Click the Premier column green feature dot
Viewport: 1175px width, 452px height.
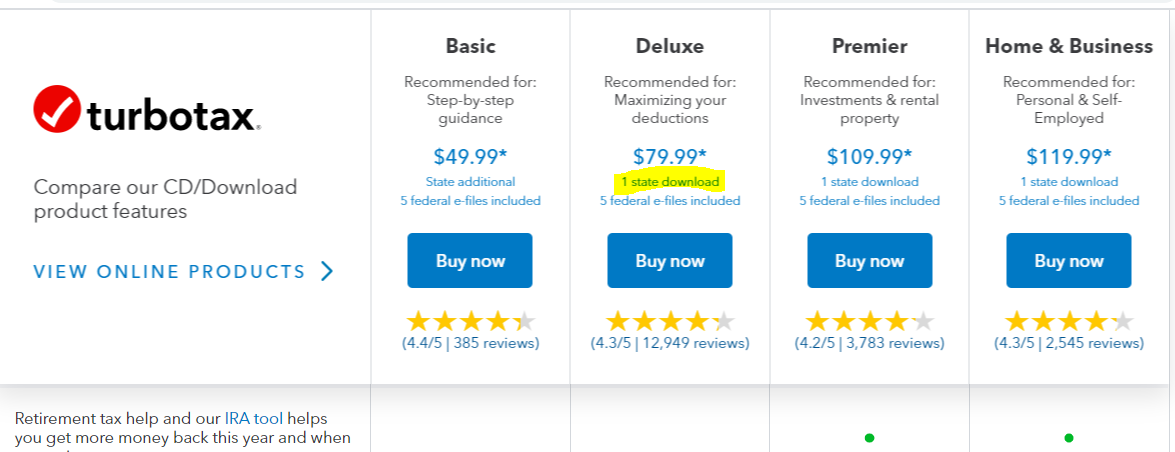[869, 438]
